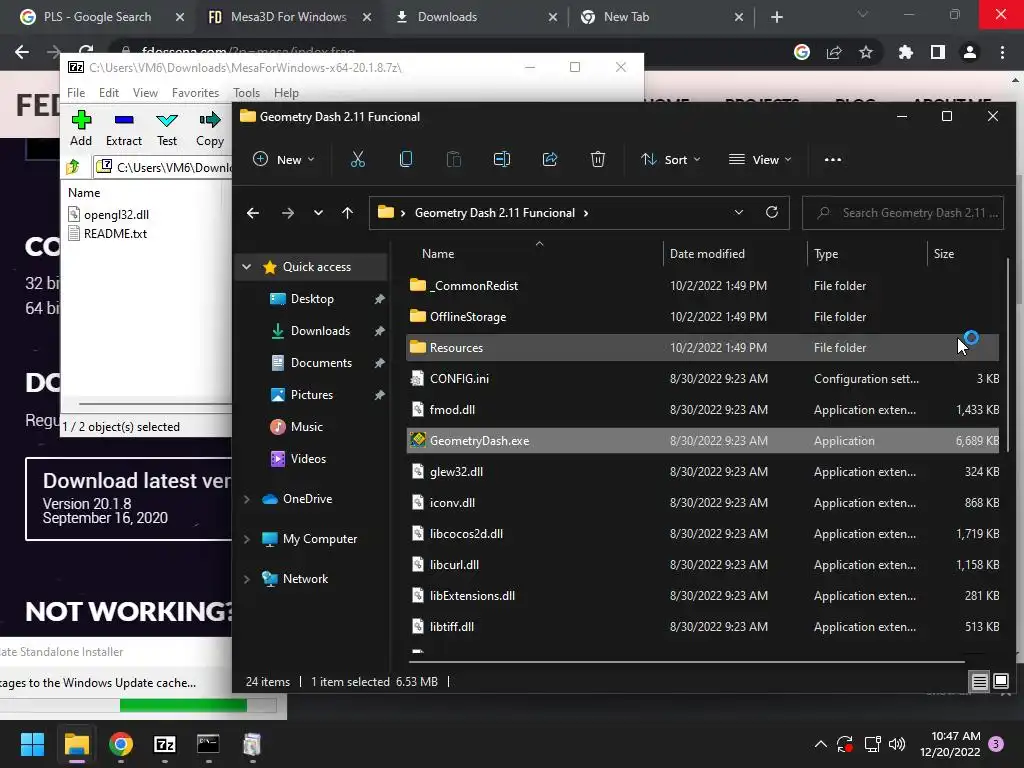
Task: Click Test in the 7-Zip toolbar
Action: tap(167, 129)
